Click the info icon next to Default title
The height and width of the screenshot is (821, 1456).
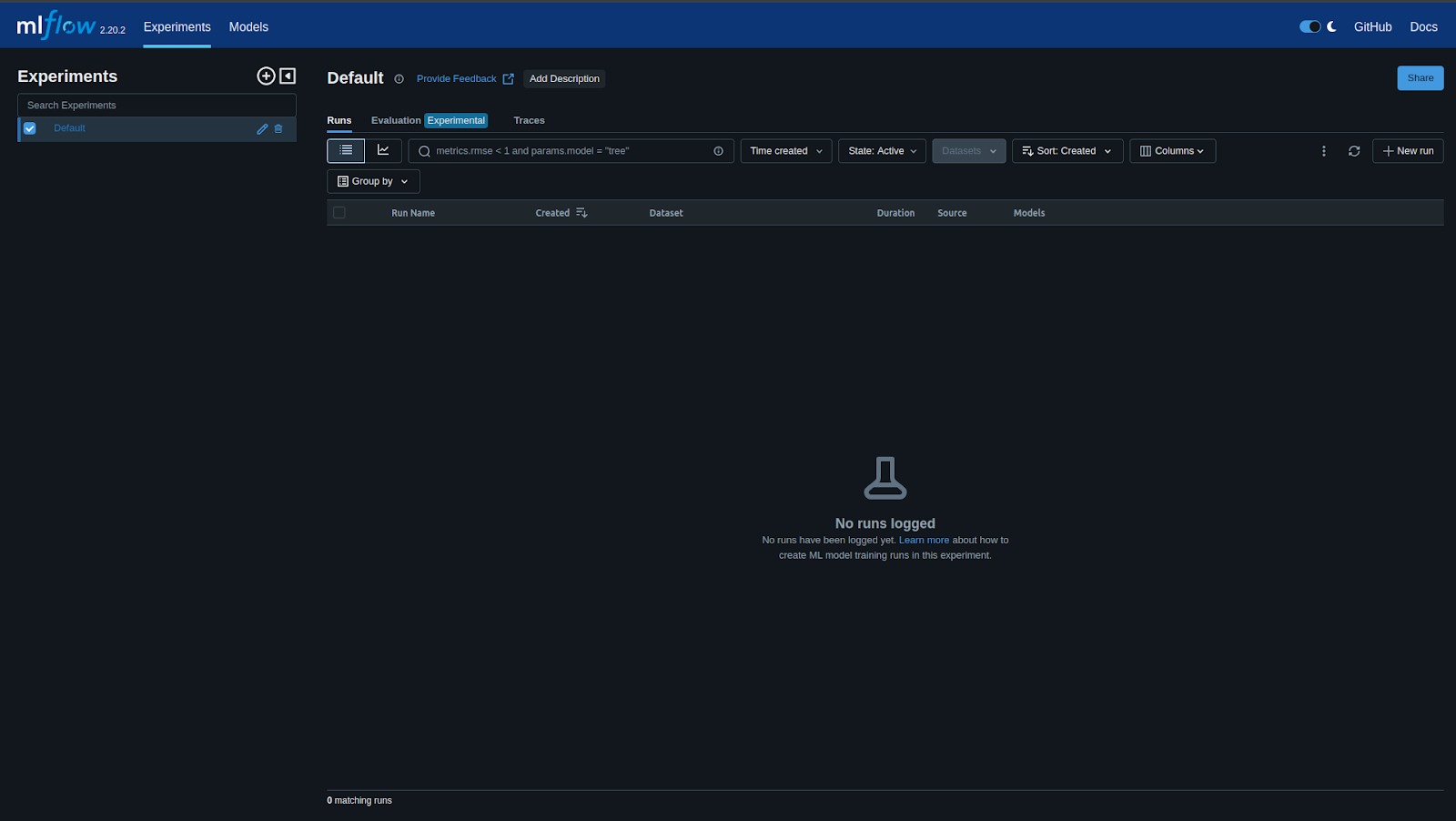399,79
